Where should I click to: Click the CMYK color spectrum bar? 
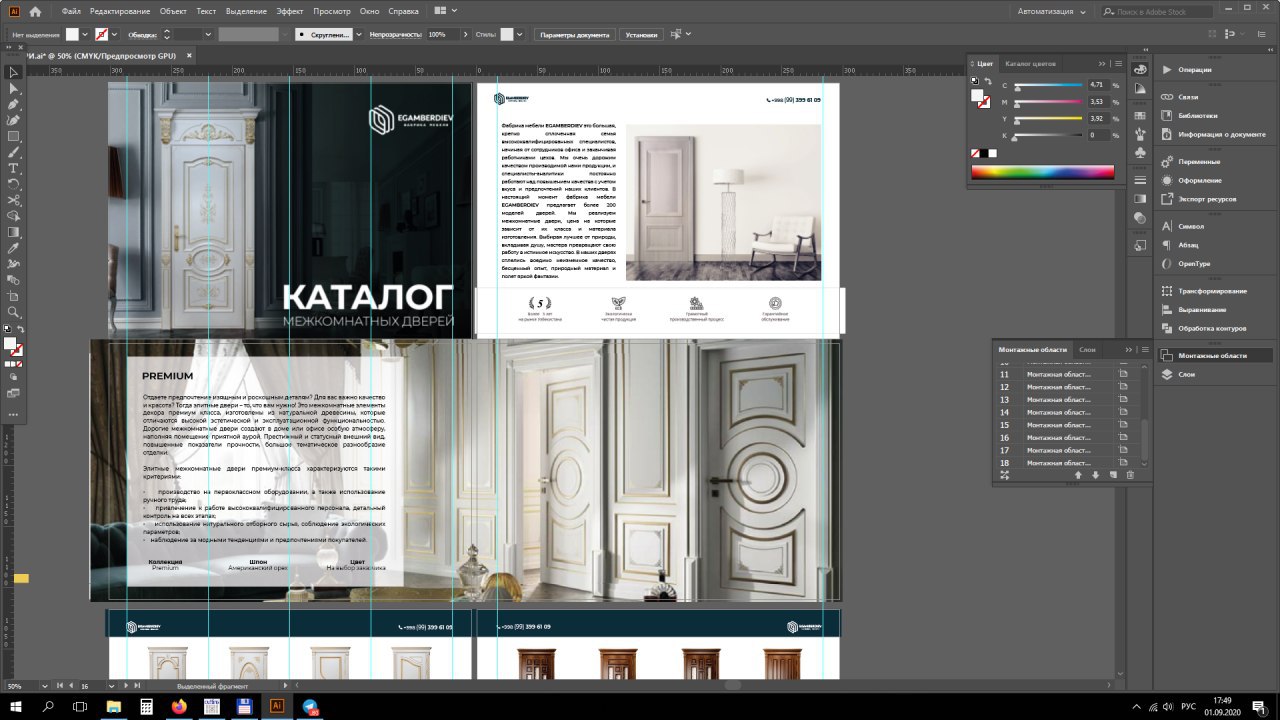pos(1042,172)
